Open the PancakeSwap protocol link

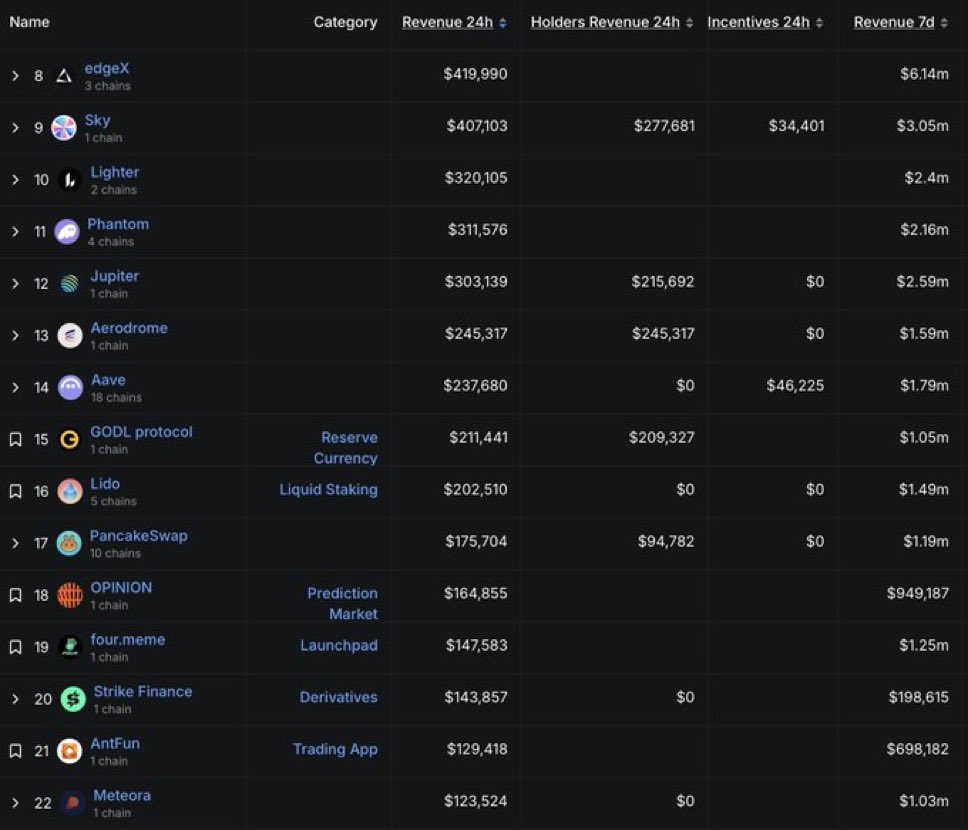click(139, 535)
